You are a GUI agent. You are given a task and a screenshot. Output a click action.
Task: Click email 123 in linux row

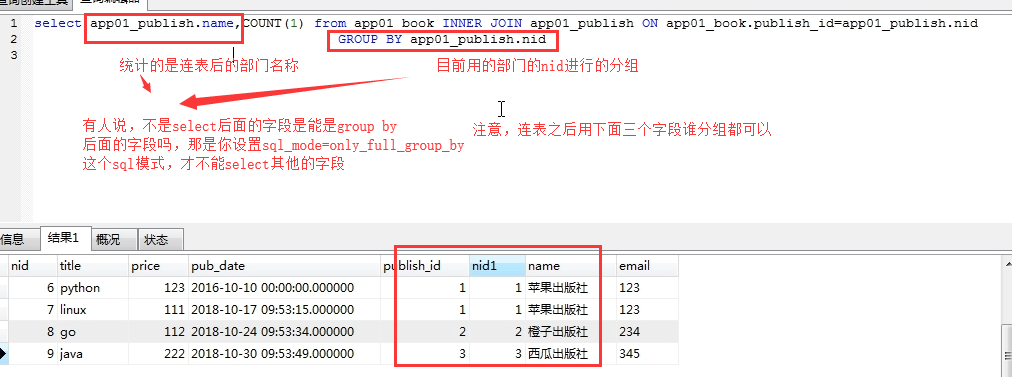647,310
